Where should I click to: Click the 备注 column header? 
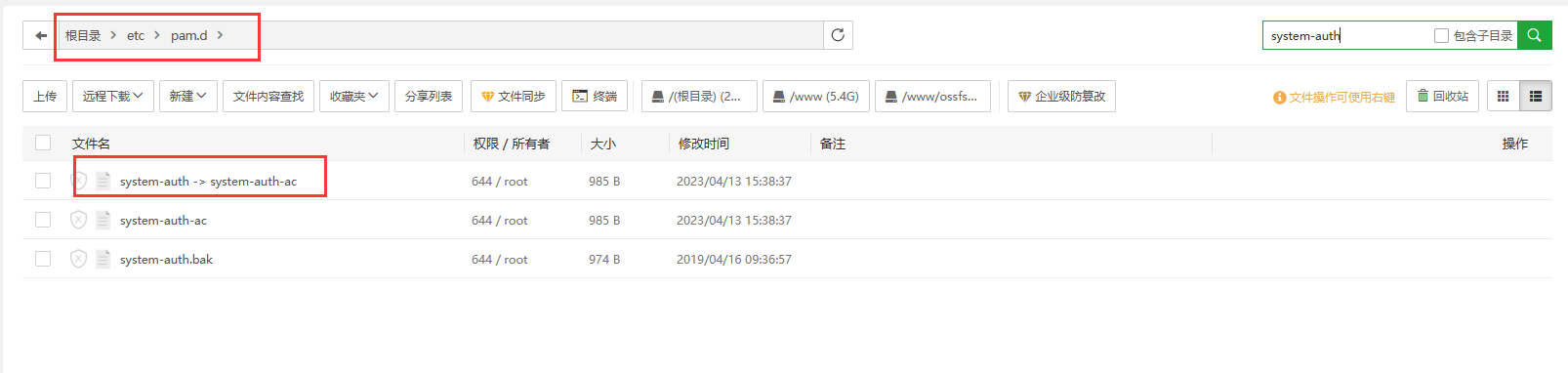(x=833, y=144)
